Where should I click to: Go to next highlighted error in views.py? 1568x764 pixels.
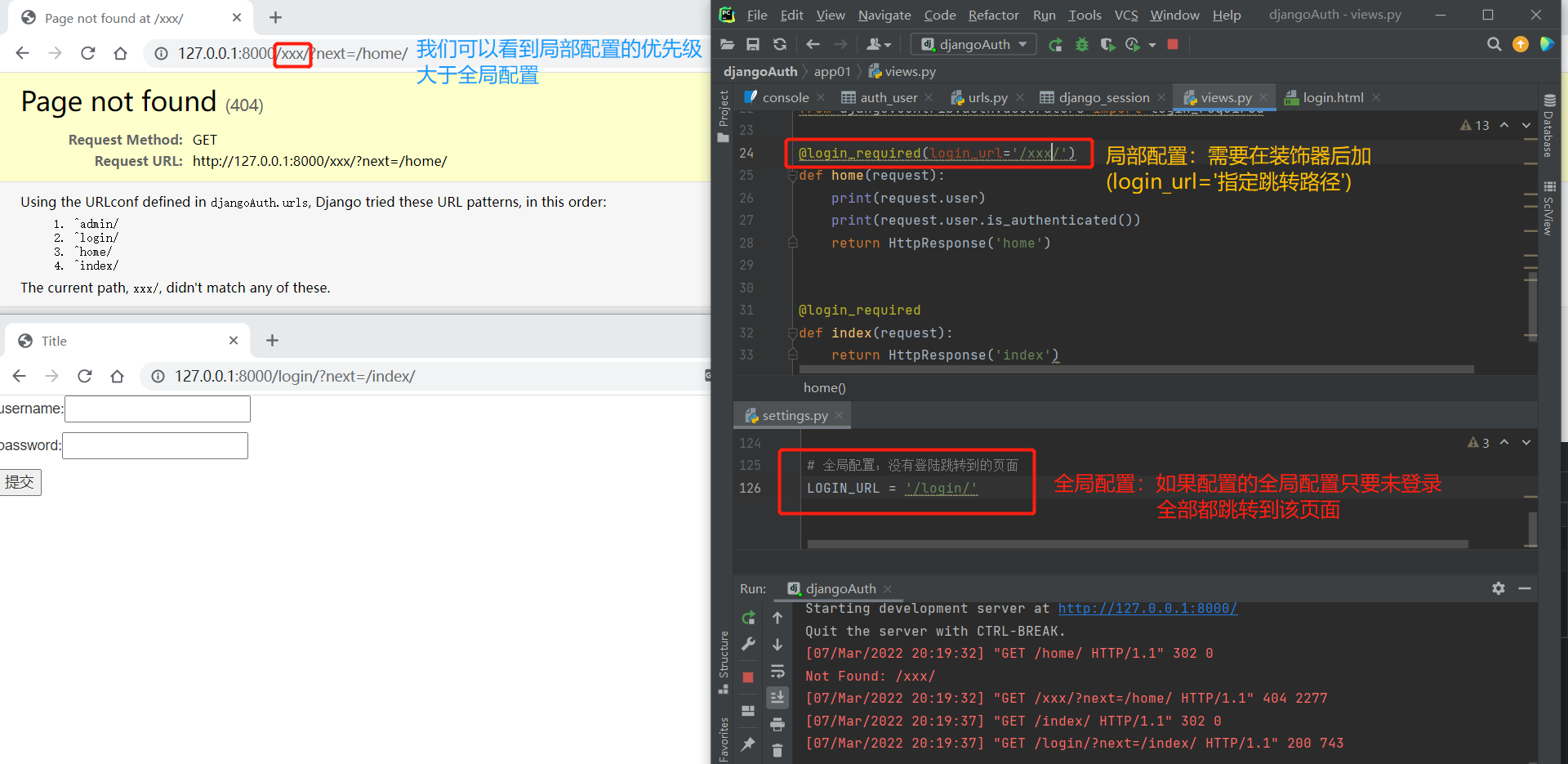pyautogui.click(x=1526, y=125)
